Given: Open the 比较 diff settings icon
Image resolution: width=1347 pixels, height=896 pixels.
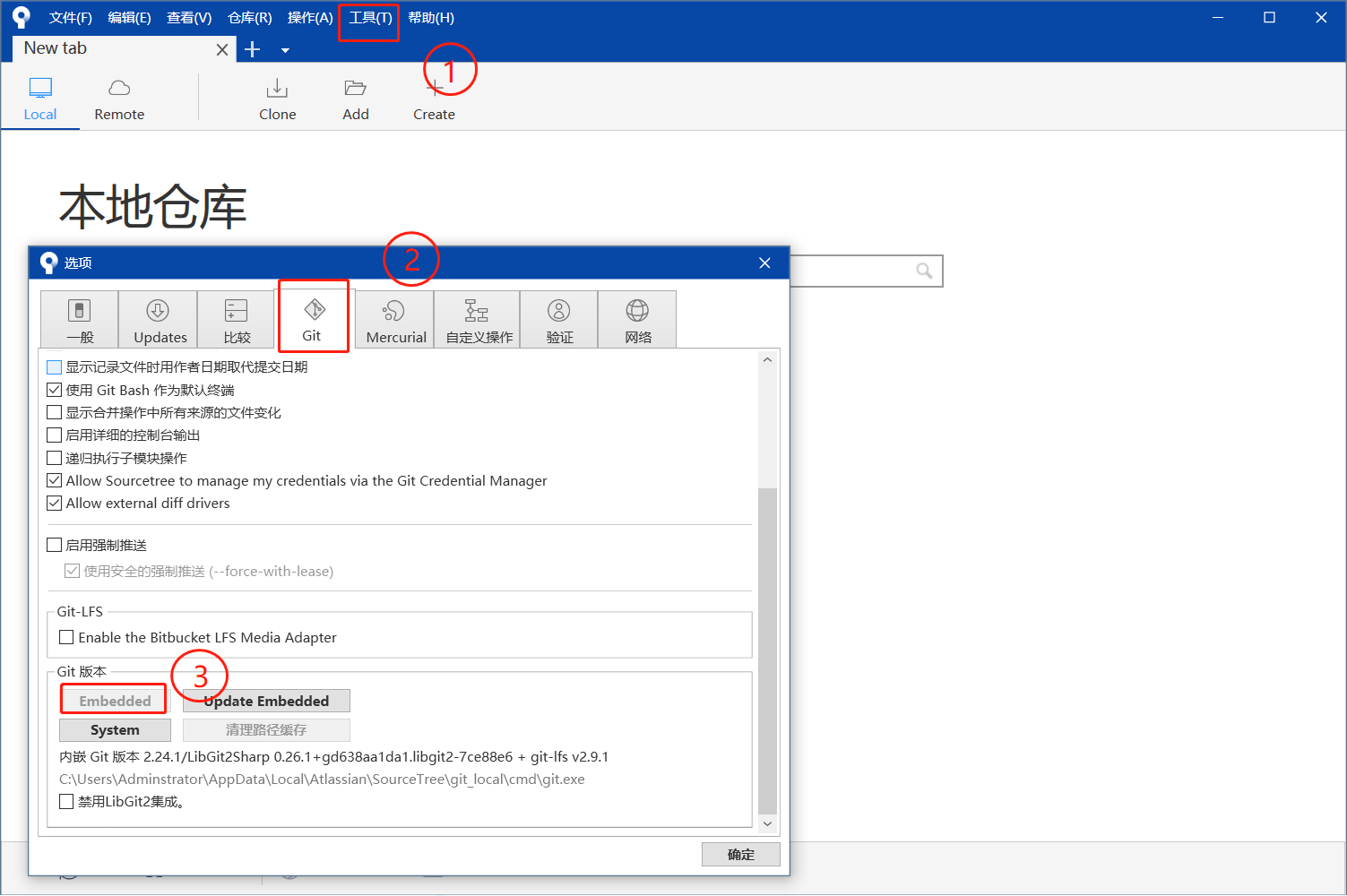Looking at the screenshot, I should (235, 318).
